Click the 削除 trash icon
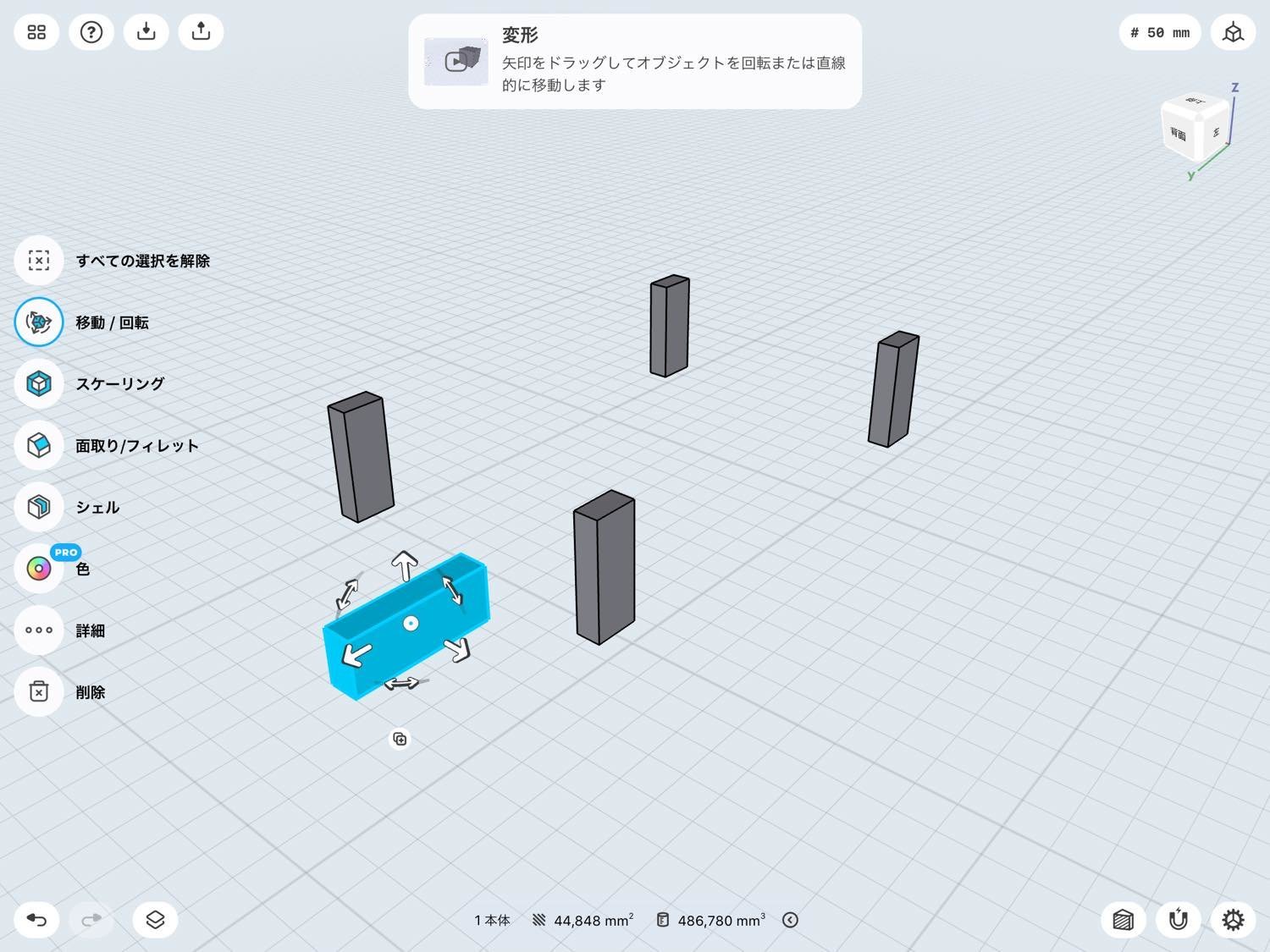 39,691
